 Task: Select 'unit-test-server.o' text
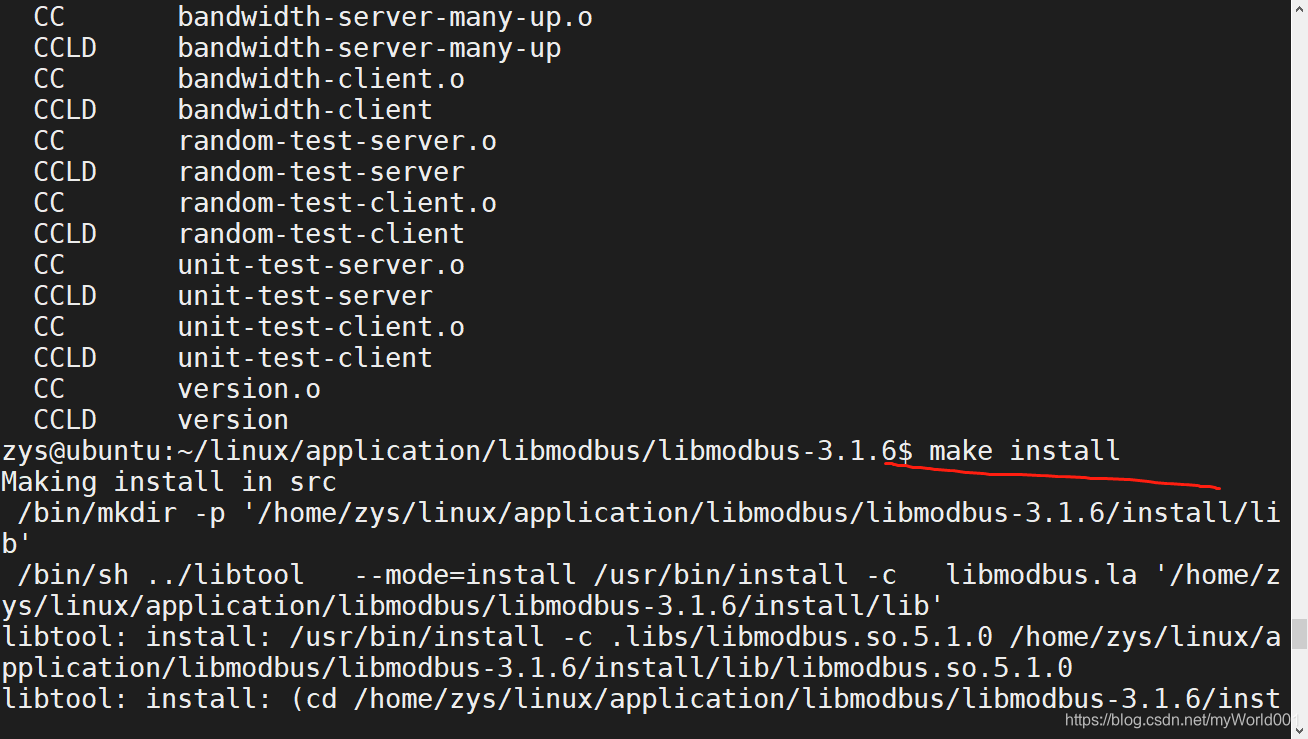321,265
